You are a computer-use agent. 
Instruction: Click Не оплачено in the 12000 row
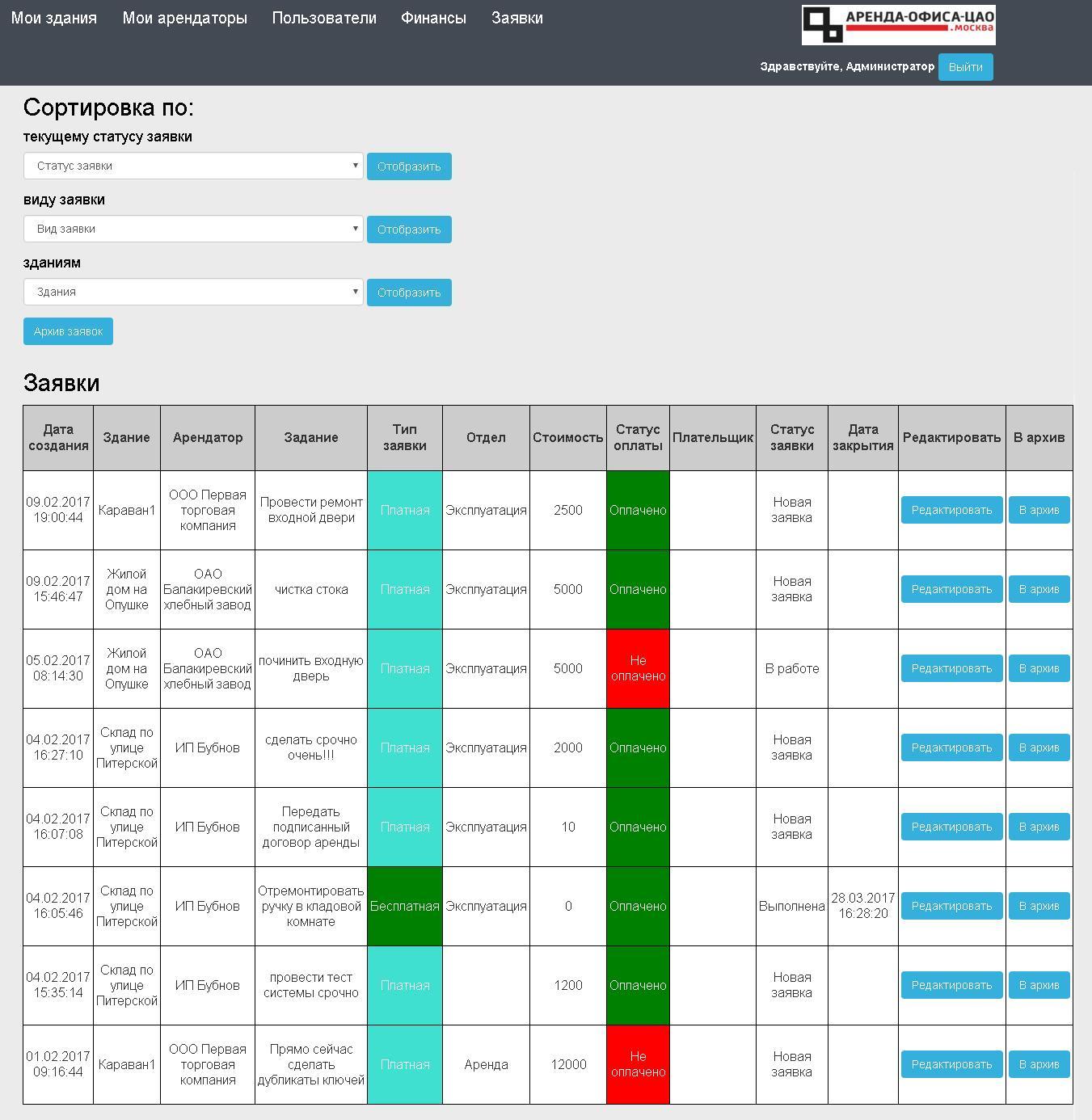click(x=638, y=1064)
